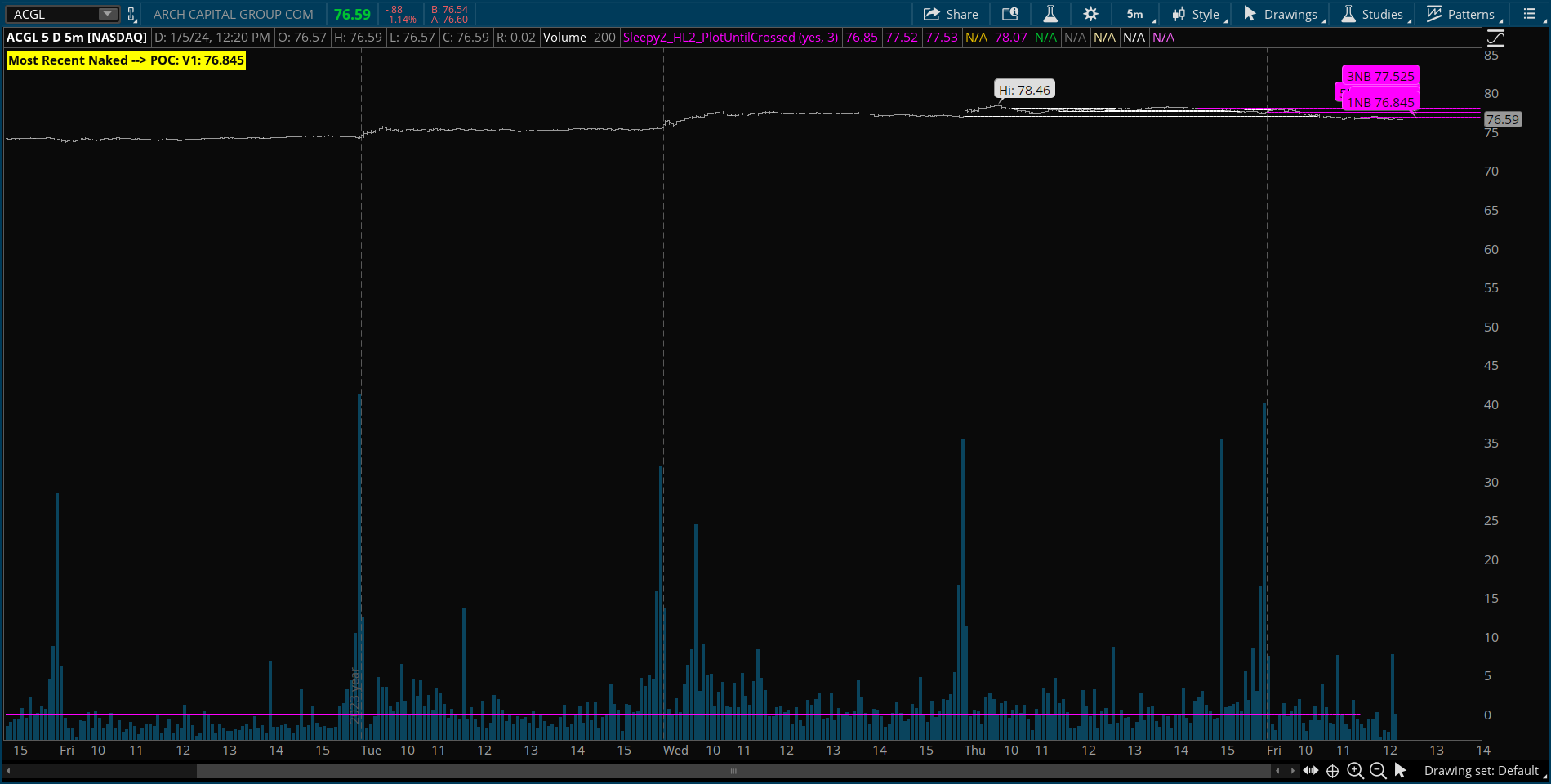Toggle the chart scale mode icon

point(1495,38)
